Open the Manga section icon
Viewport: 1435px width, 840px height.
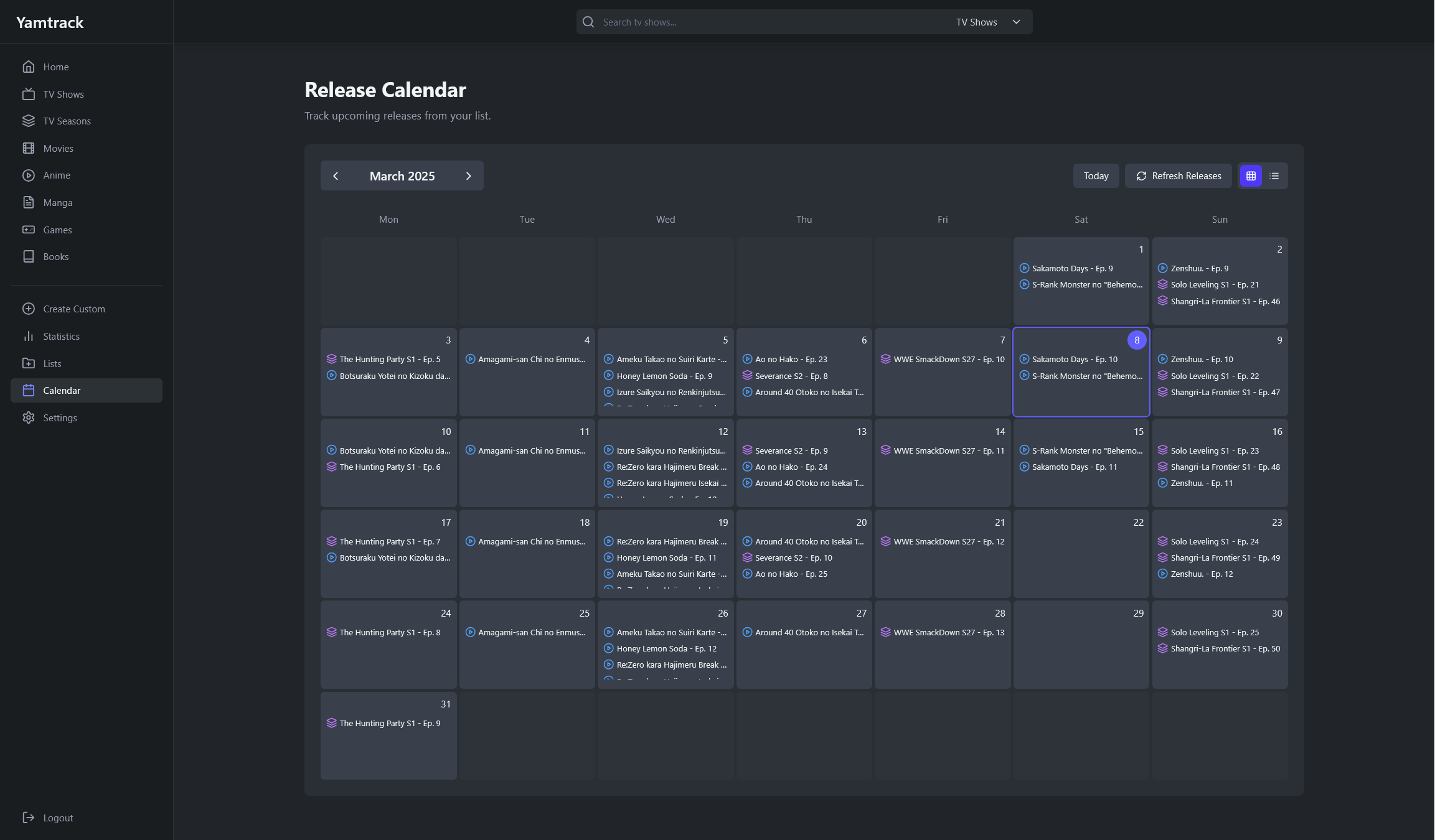(x=29, y=202)
